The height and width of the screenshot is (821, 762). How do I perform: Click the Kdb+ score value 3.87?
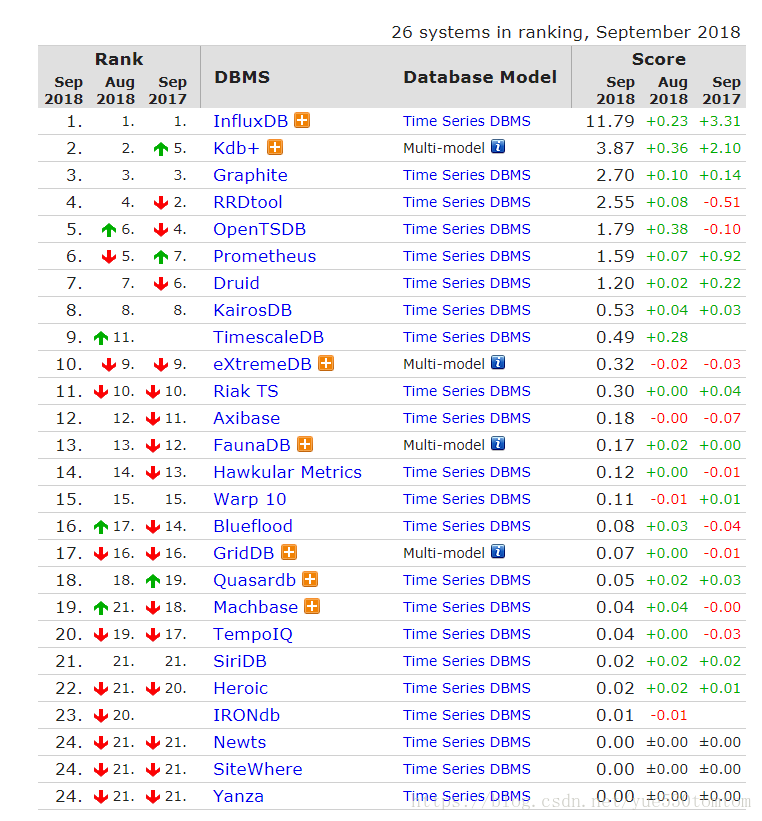[x=615, y=148]
